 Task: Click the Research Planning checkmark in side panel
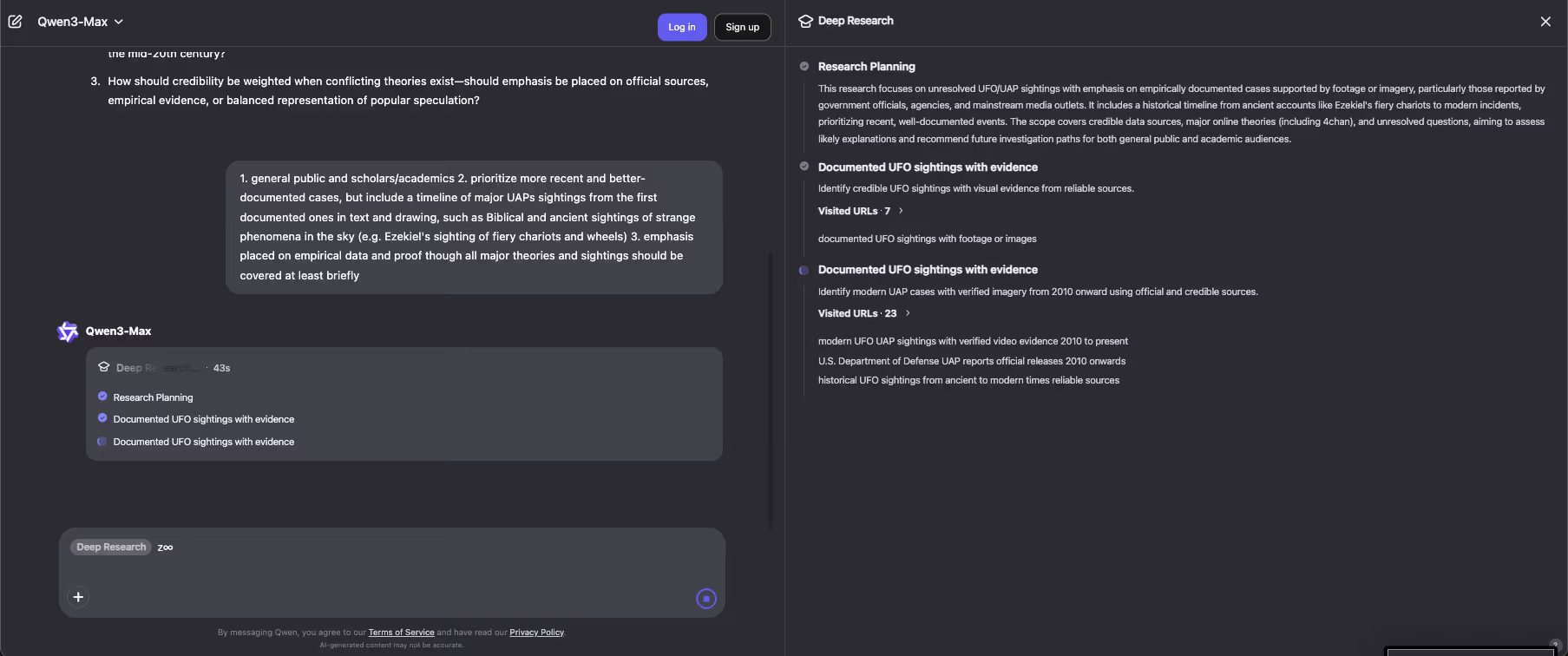click(x=804, y=66)
